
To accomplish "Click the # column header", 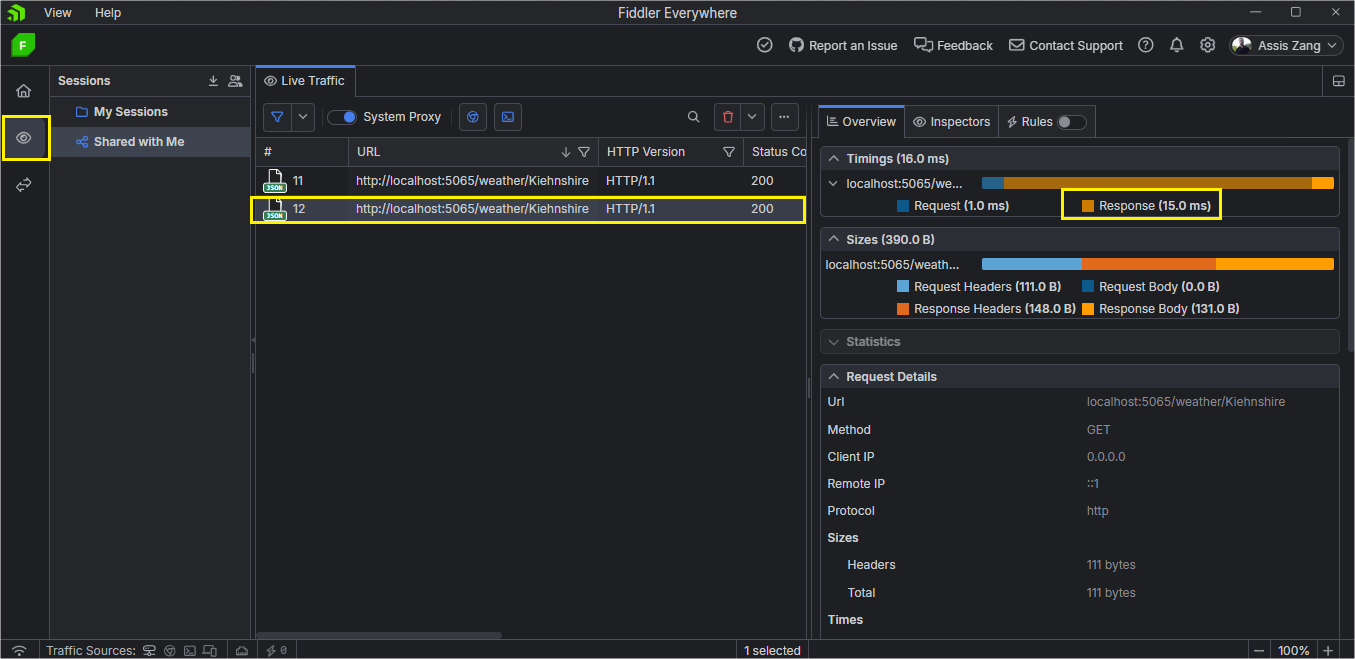I will 302,152.
